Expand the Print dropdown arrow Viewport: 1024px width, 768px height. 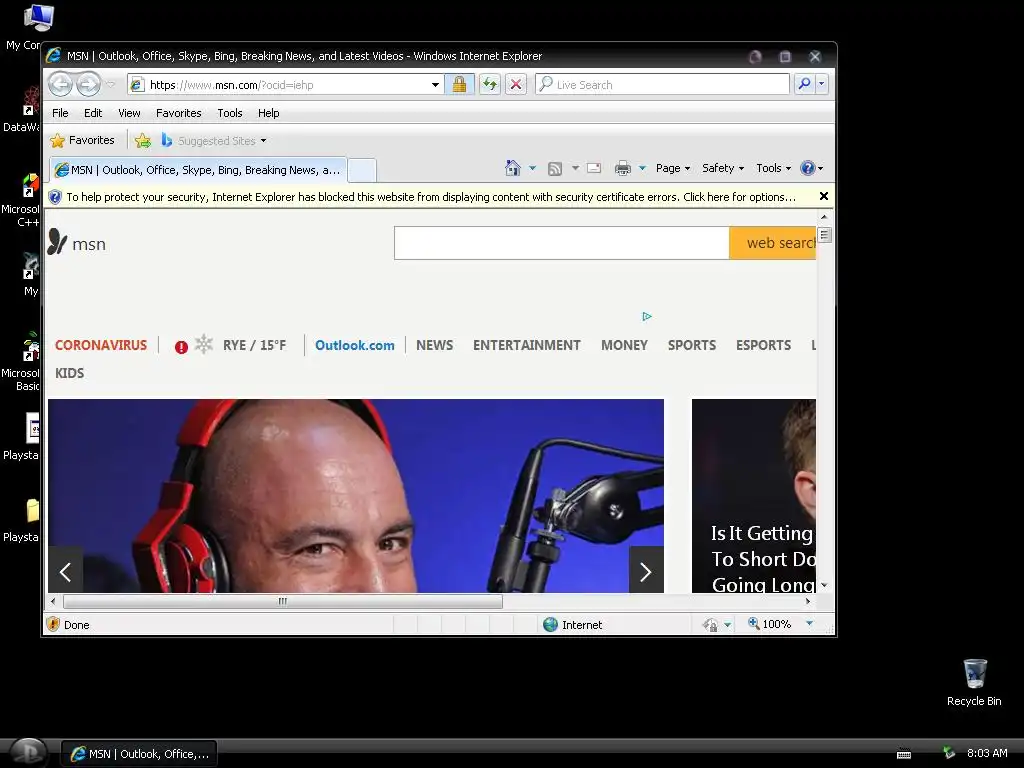pos(642,168)
